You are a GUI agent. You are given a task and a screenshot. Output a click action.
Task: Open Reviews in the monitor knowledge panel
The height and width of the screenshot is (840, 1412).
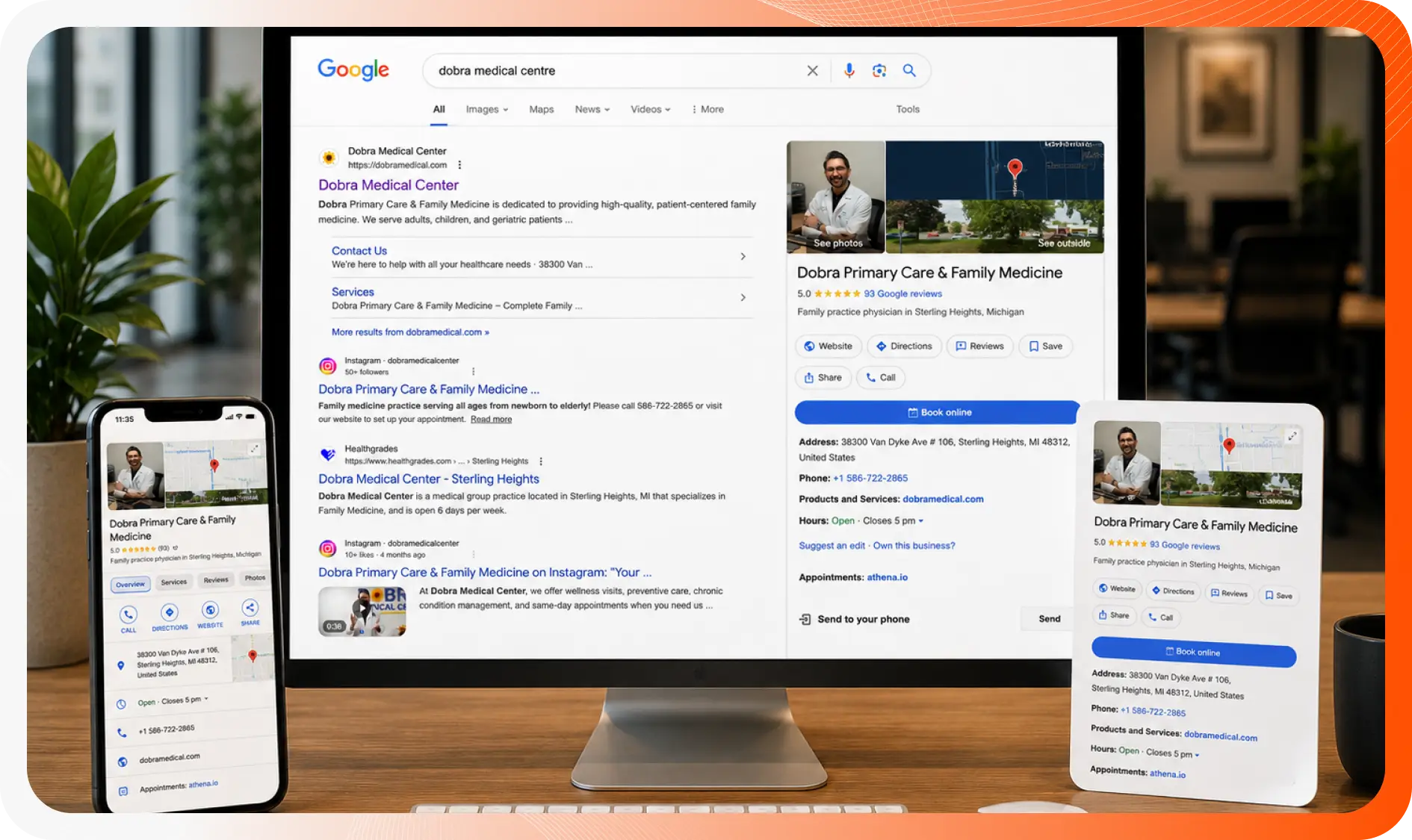(979, 346)
